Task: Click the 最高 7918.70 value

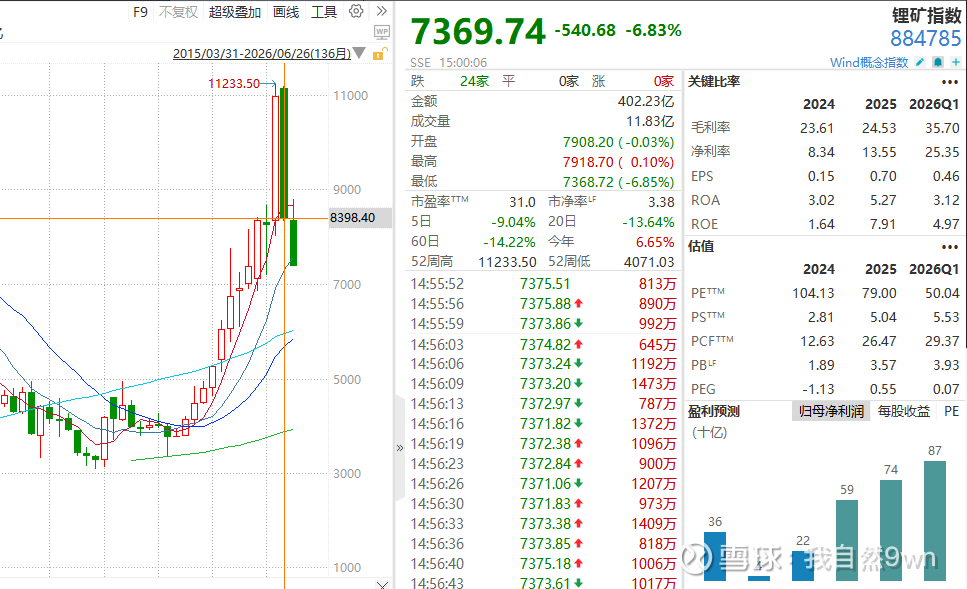Action: coord(619,162)
